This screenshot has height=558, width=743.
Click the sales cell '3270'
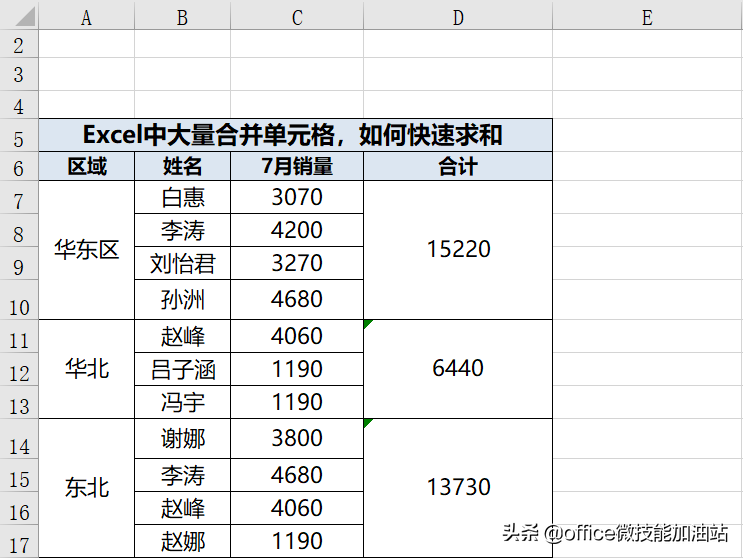click(297, 263)
